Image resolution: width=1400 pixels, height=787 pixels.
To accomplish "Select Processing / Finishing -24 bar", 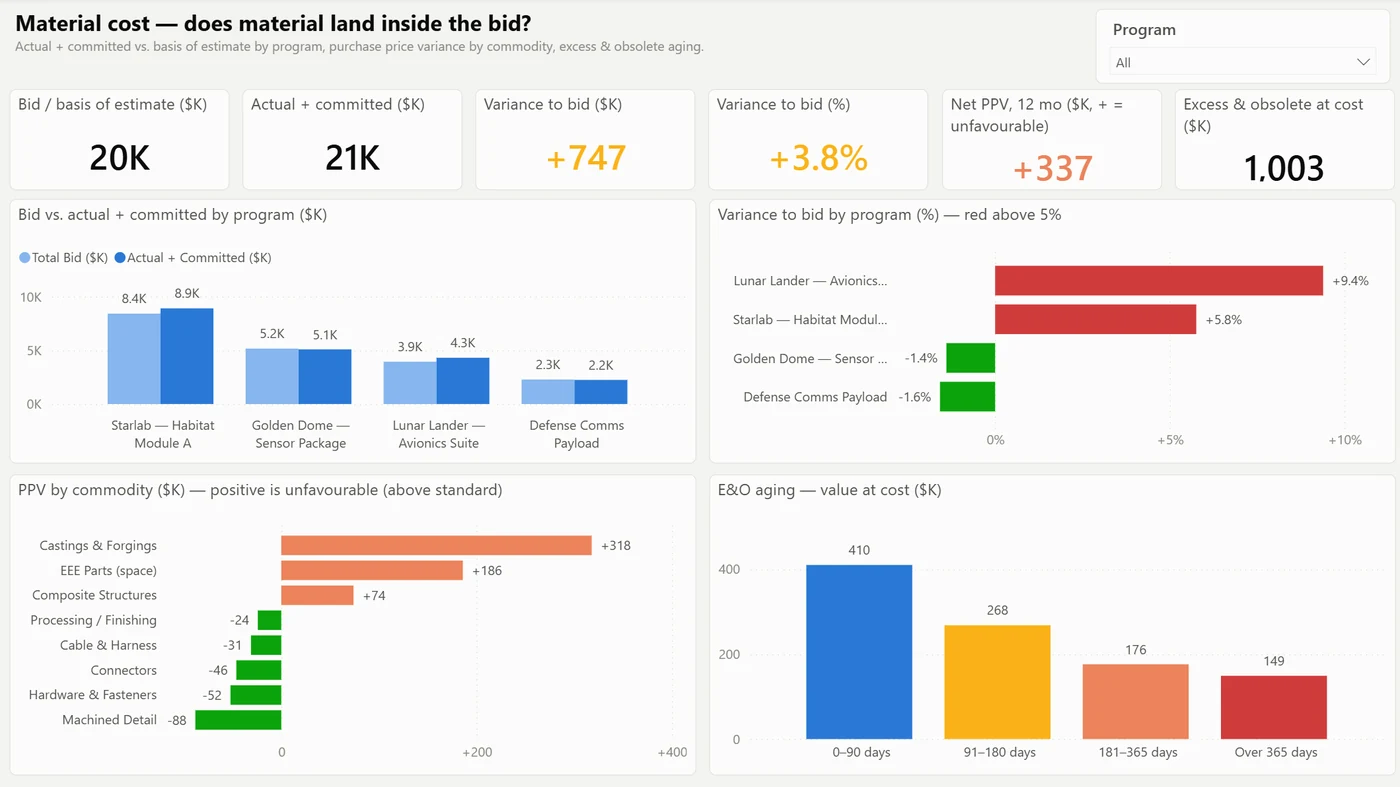I will 269,620.
